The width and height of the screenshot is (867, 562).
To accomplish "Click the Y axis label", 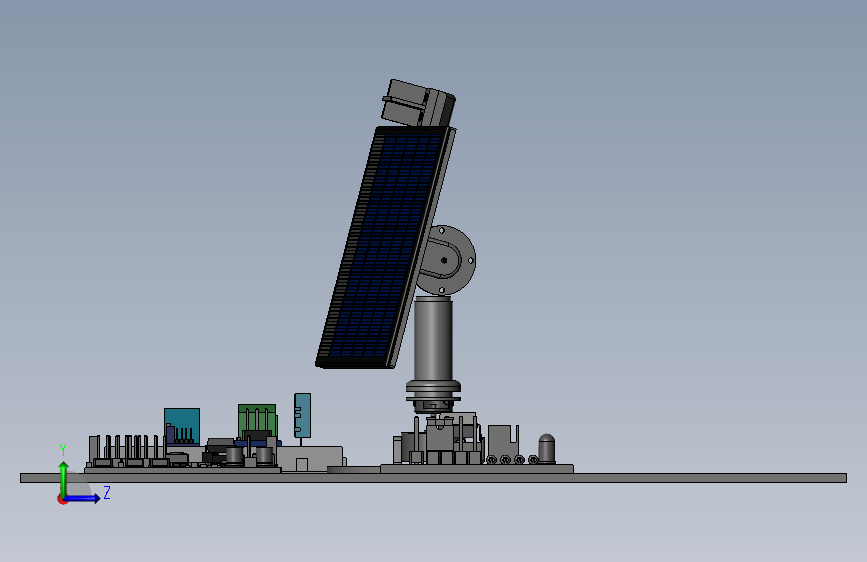I will (63, 450).
